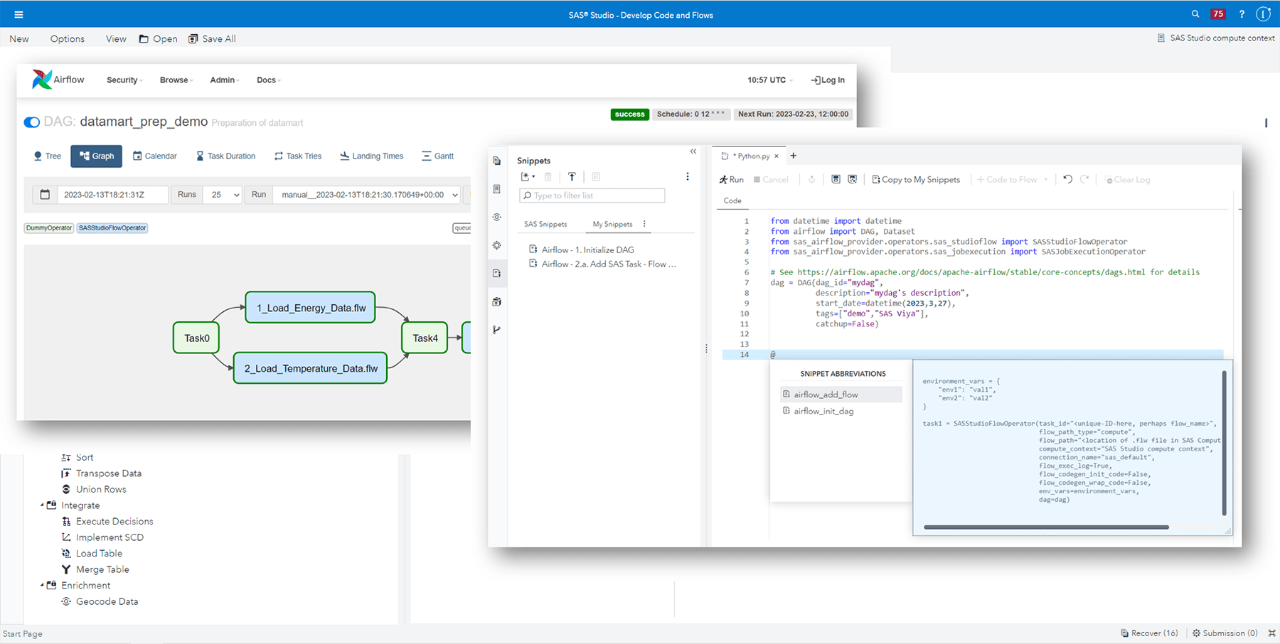1280x644 pixels.
Task: Click the search icon in the top bar
Action: [1196, 14]
